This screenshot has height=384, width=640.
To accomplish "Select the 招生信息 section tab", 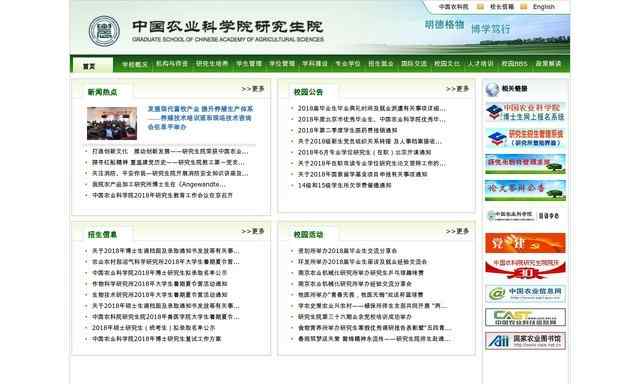I will 102,235.
